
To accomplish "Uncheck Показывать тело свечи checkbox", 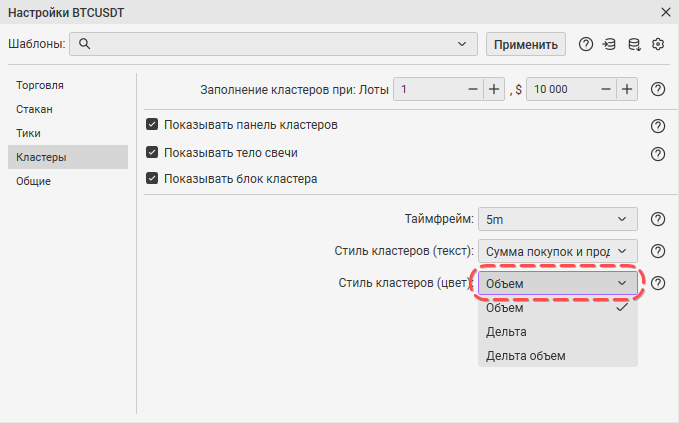I will pyautogui.click(x=152, y=152).
